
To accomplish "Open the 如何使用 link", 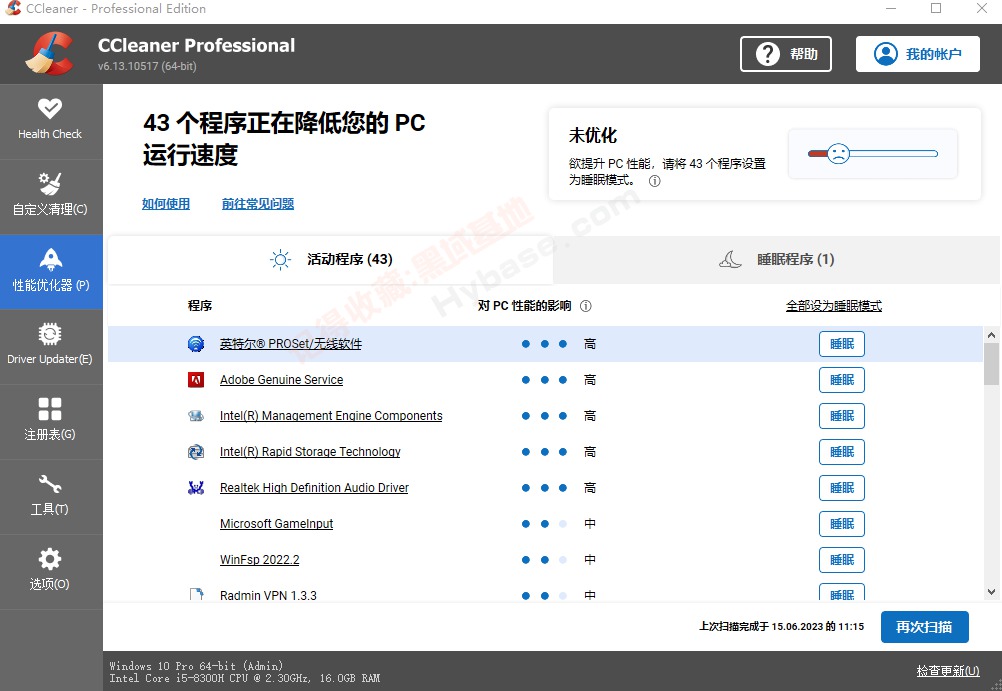I will click(x=166, y=204).
